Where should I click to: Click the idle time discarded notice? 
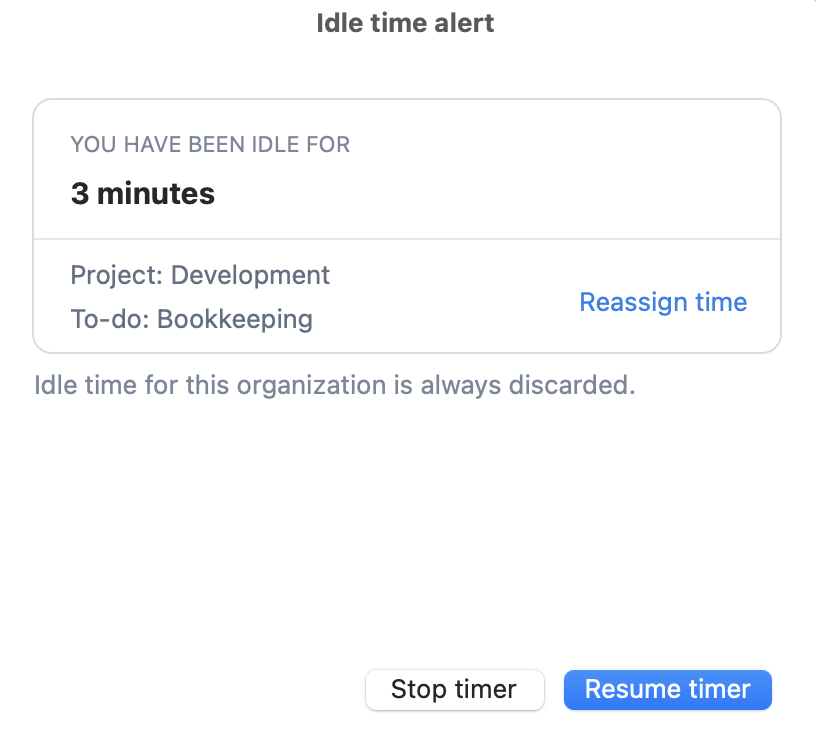coord(335,386)
